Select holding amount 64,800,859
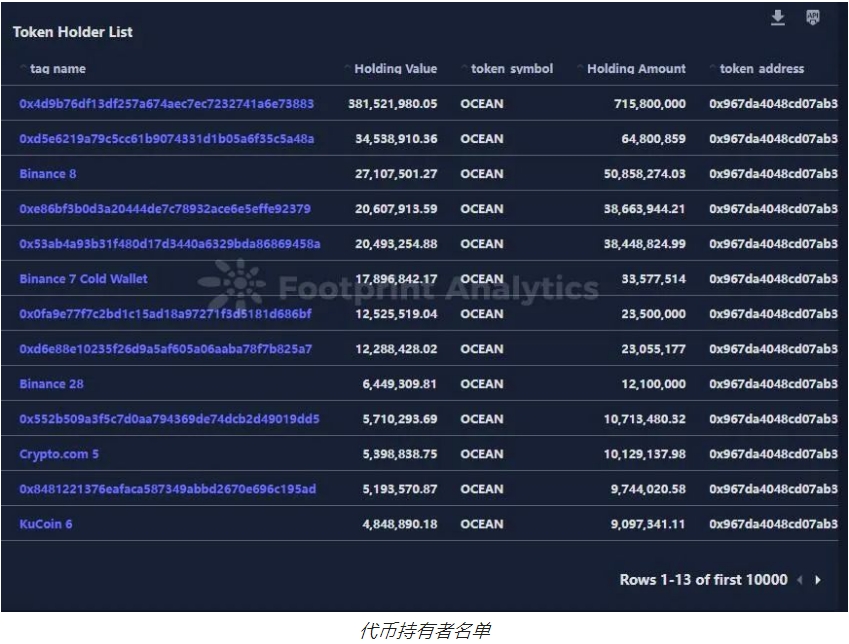 (654, 139)
